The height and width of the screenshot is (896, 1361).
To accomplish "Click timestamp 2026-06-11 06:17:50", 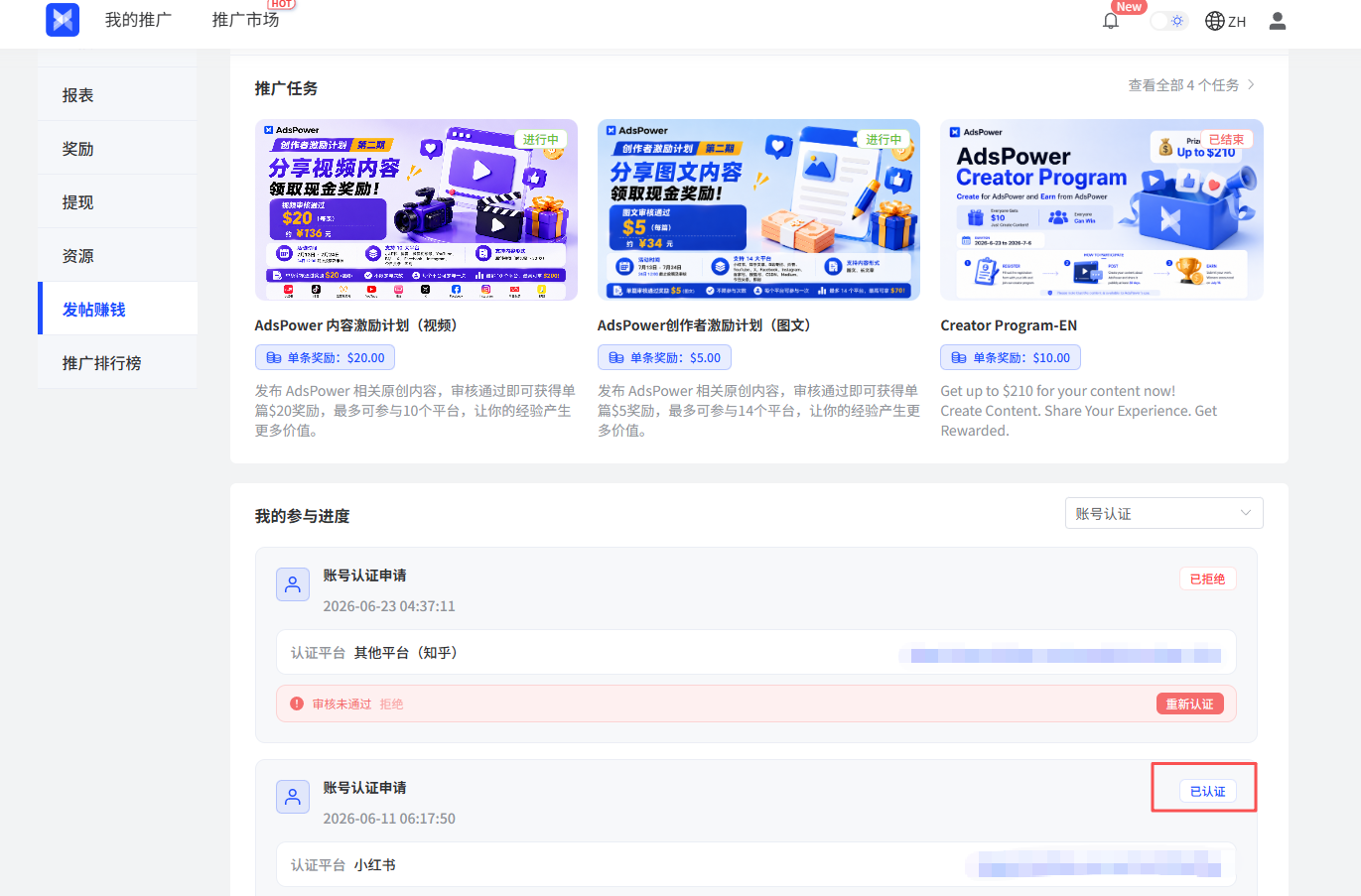I will pyautogui.click(x=389, y=819).
